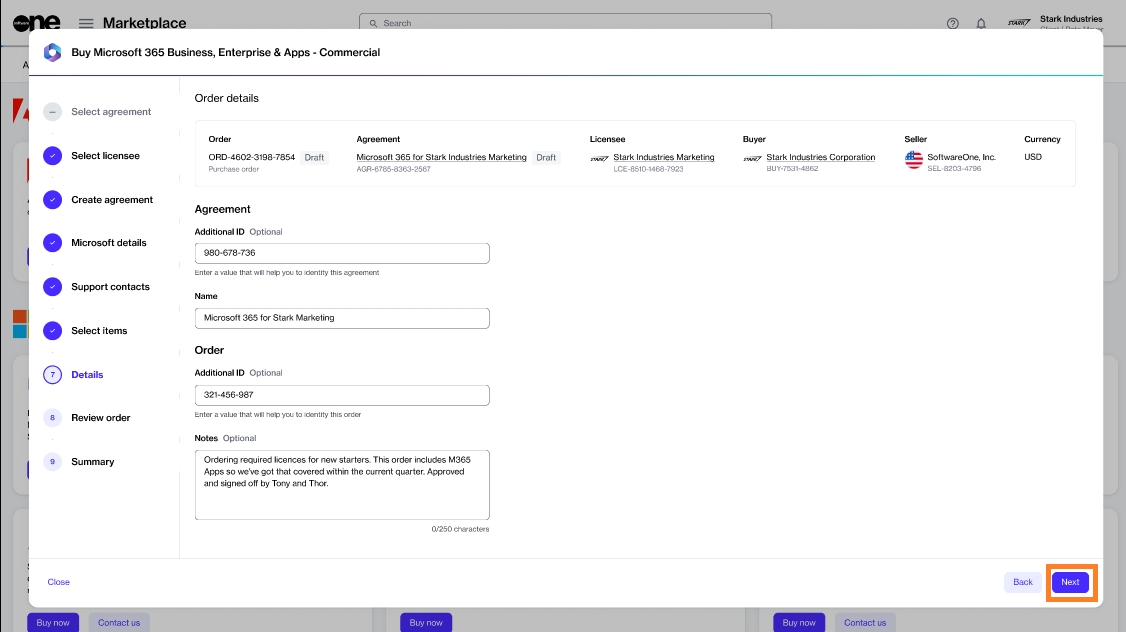Click into the order Notes text area

point(342,485)
